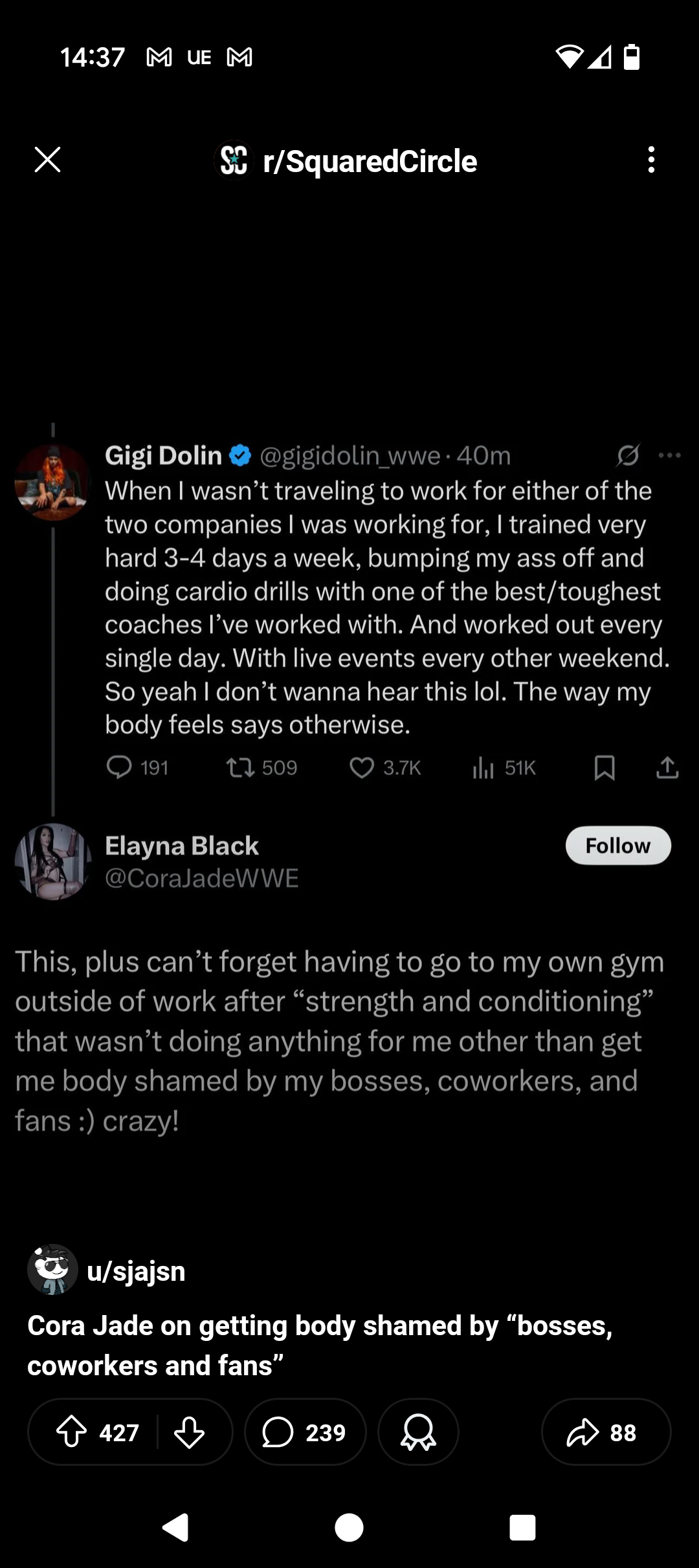Downvote the post with the down arrow
This screenshot has height=1568, width=699.
(x=190, y=1432)
